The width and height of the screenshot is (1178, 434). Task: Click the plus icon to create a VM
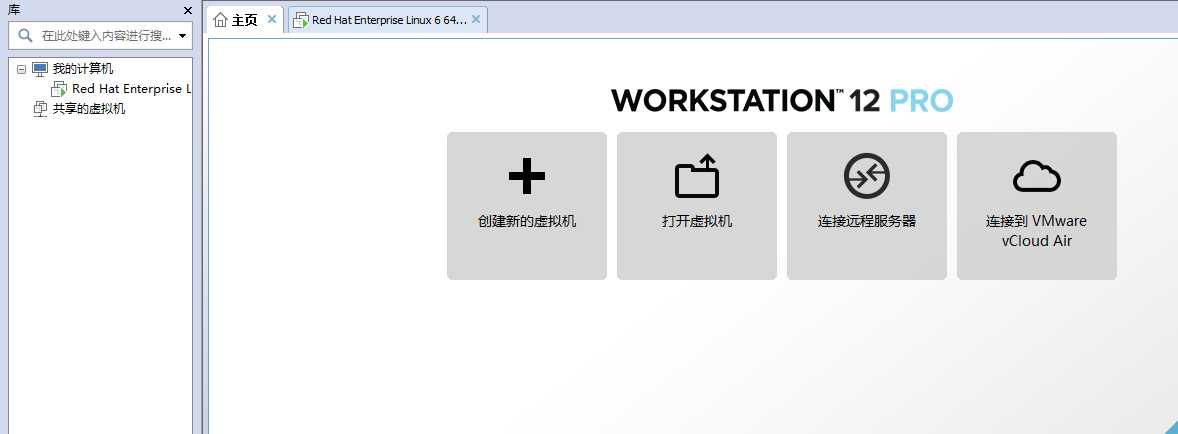pos(527,176)
